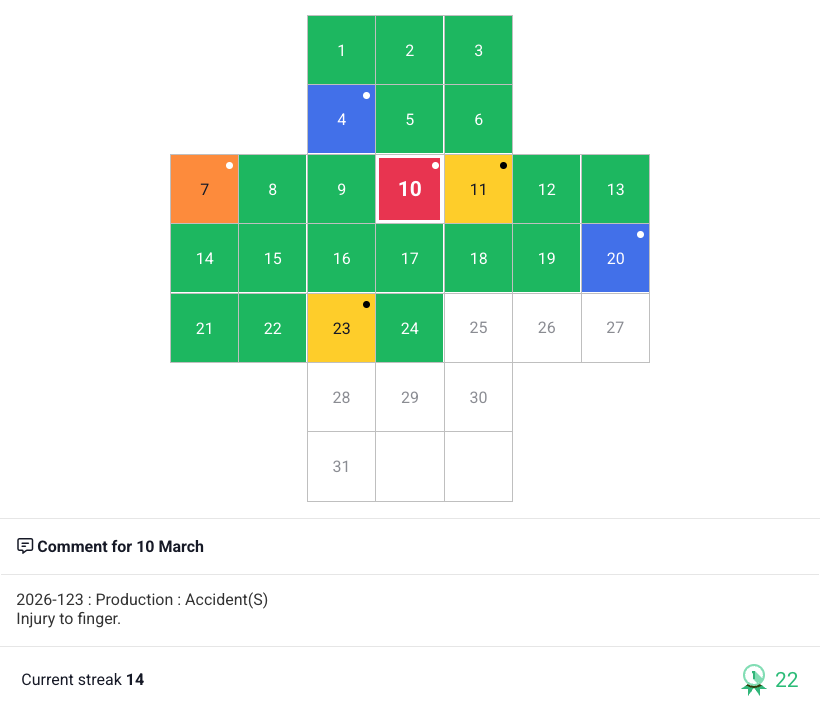Select green day 1 on the calendar

pyautogui.click(x=342, y=51)
